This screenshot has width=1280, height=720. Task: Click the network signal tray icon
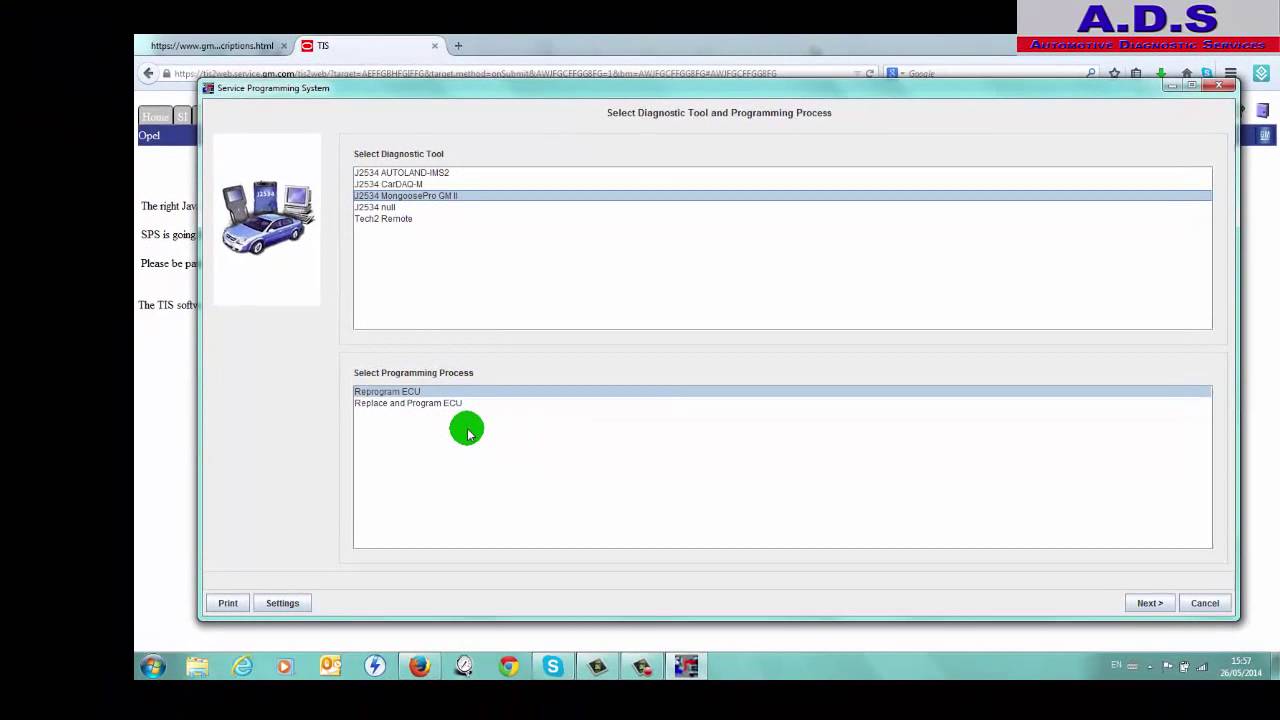1202,666
